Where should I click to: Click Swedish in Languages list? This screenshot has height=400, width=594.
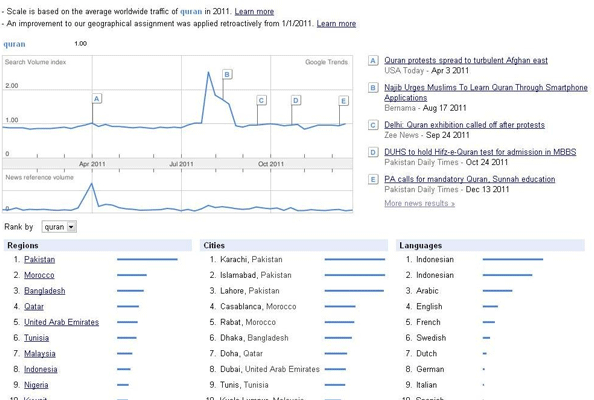pos(431,338)
